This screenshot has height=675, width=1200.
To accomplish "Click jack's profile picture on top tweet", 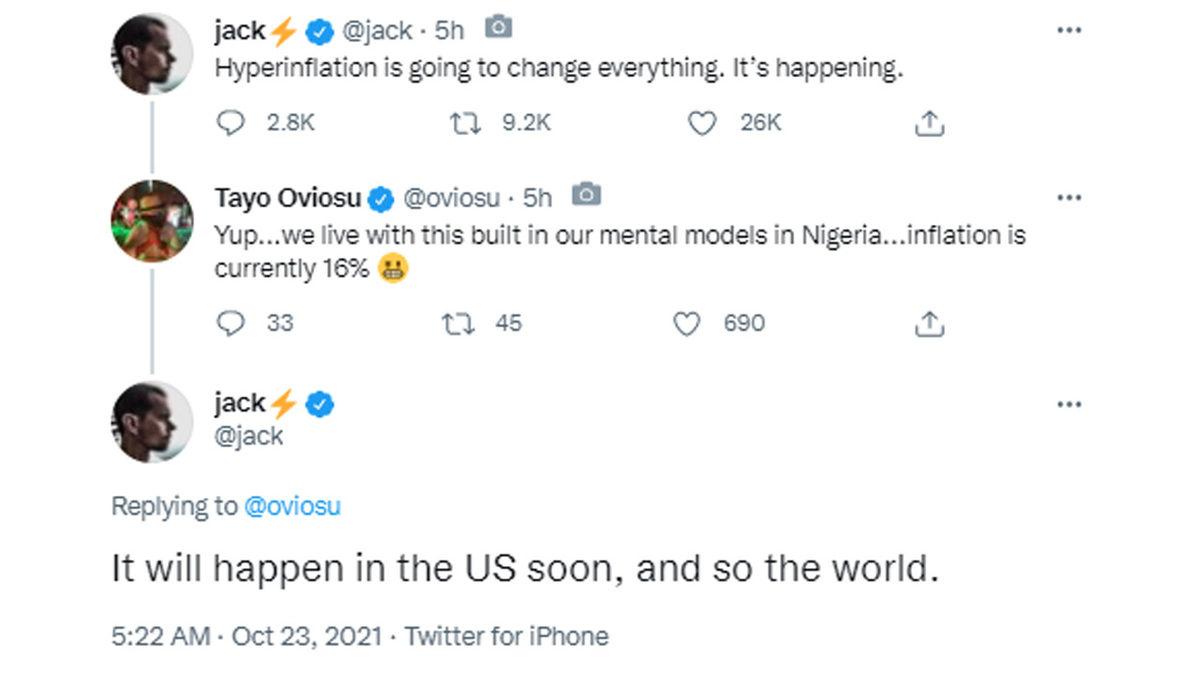I will (x=151, y=53).
